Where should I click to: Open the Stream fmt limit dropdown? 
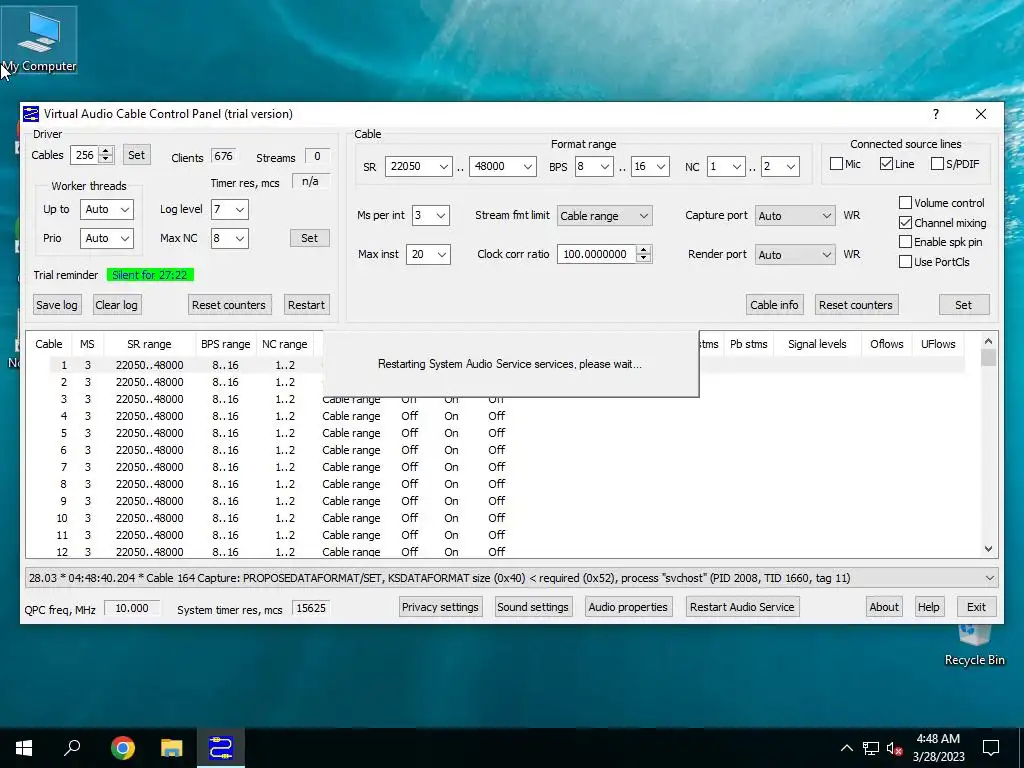604,216
